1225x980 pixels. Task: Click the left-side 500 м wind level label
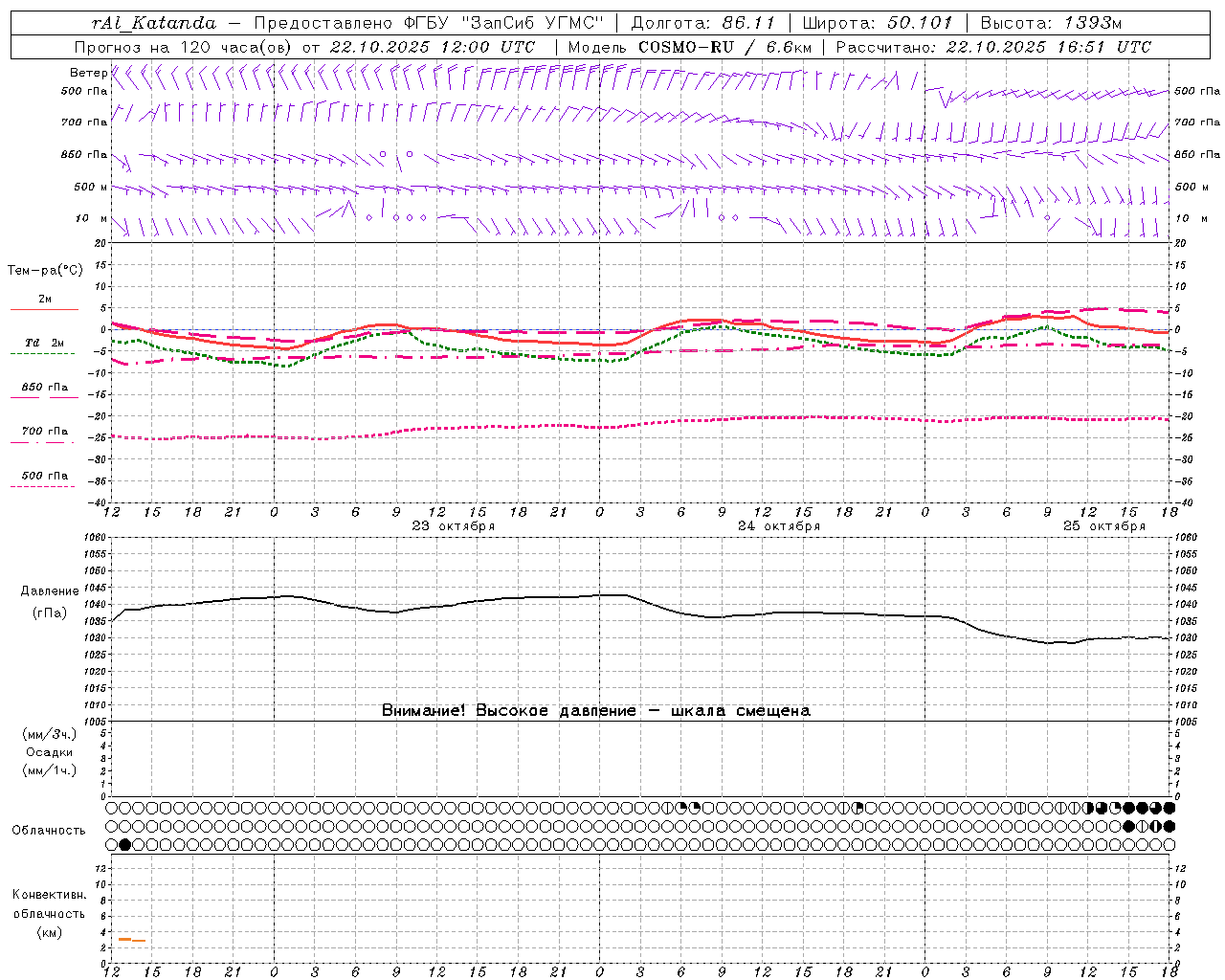click(x=91, y=188)
